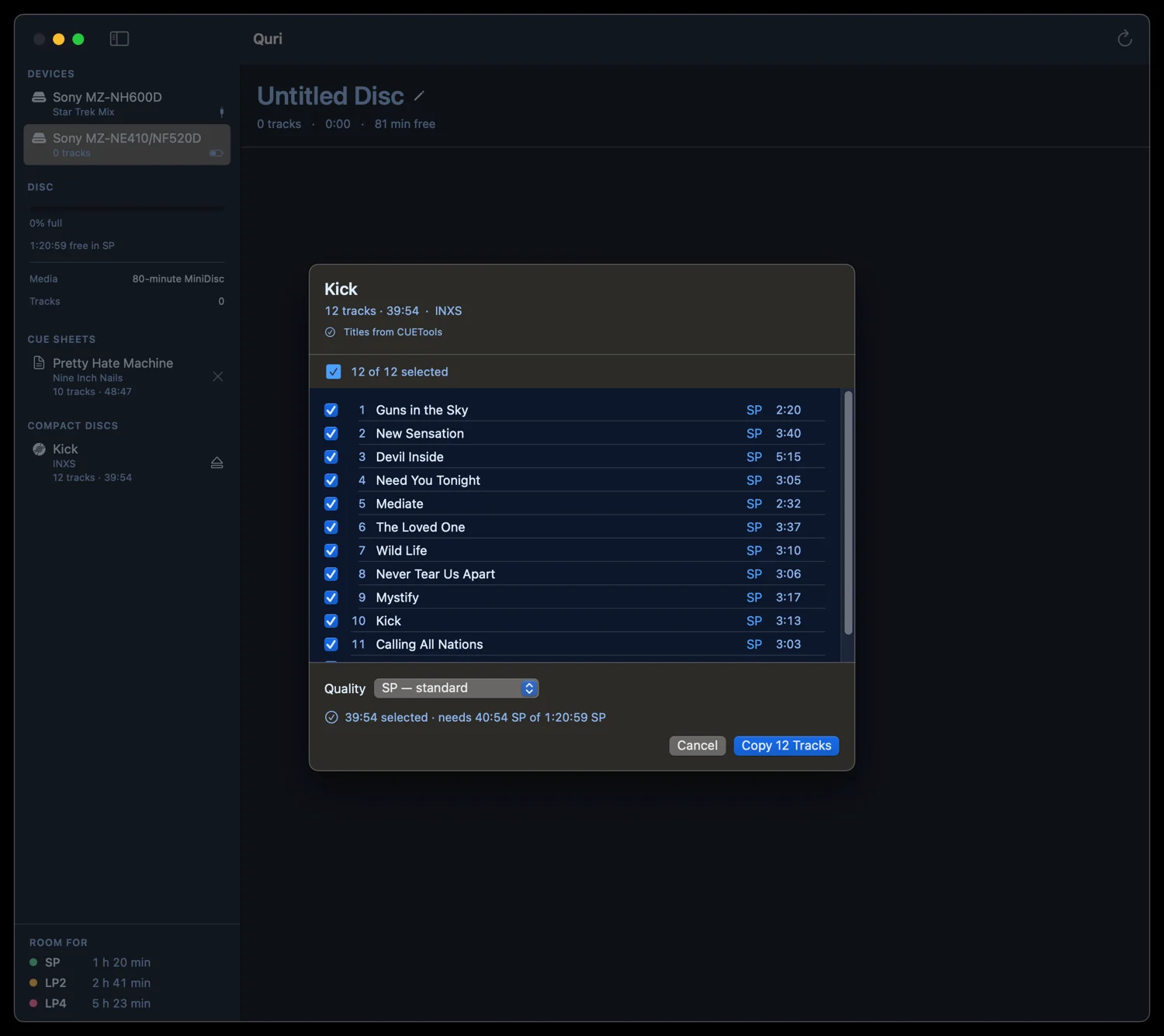This screenshot has width=1164, height=1036.
Task: Uncheck track 10 Kick checkbox
Action: [x=331, y=621]
